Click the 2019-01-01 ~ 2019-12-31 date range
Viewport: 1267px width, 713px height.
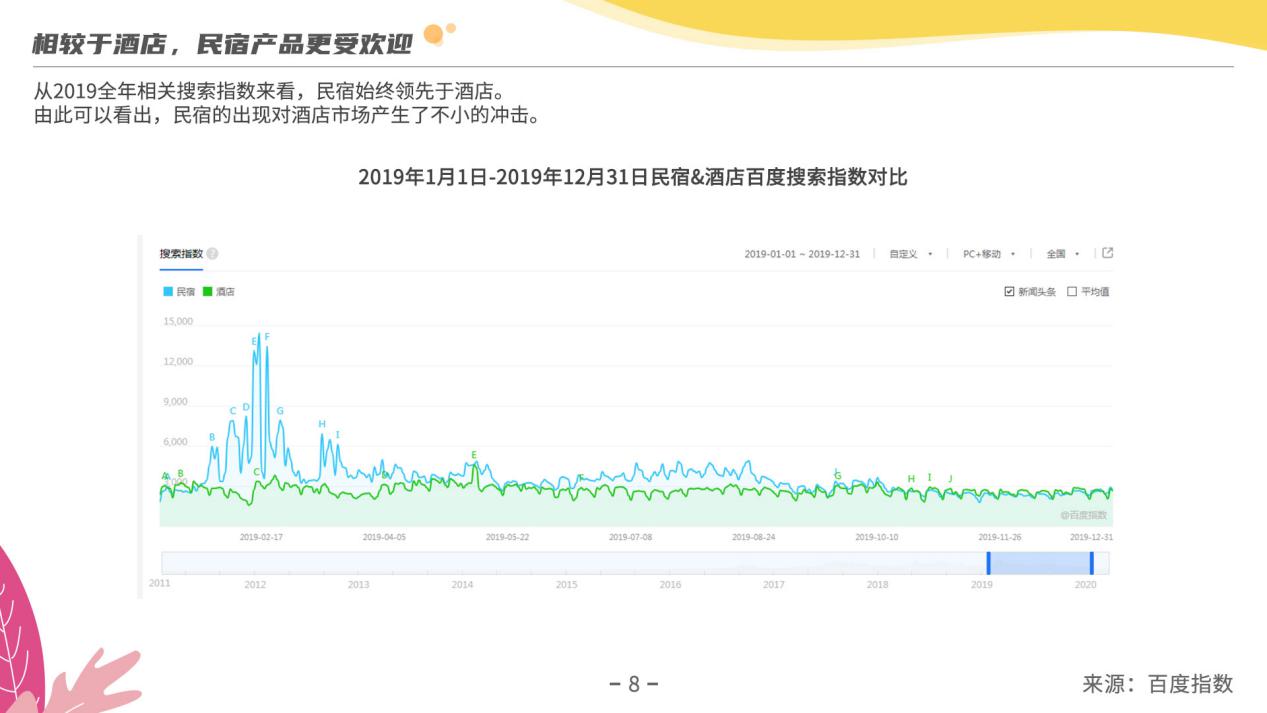pos(801,254)
